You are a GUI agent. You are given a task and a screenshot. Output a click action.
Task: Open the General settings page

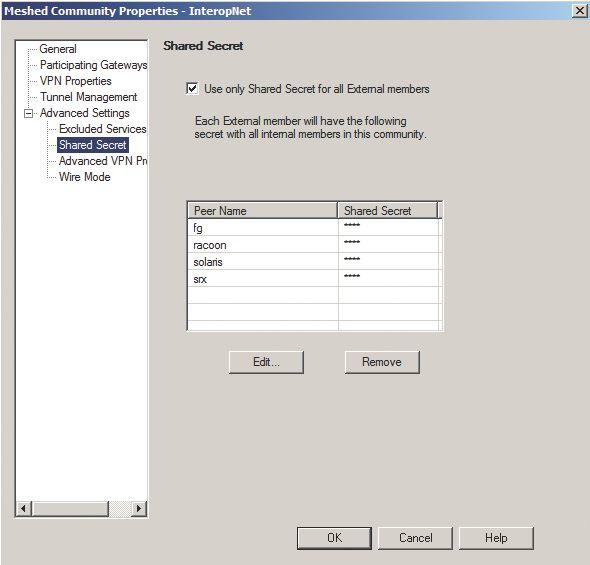tap(58, 49)
